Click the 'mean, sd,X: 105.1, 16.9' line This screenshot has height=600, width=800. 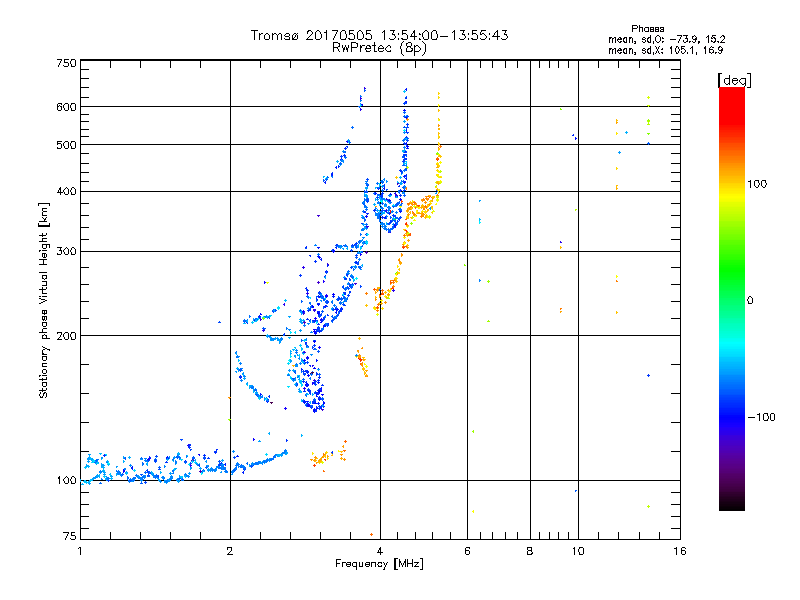coord(665,50)
